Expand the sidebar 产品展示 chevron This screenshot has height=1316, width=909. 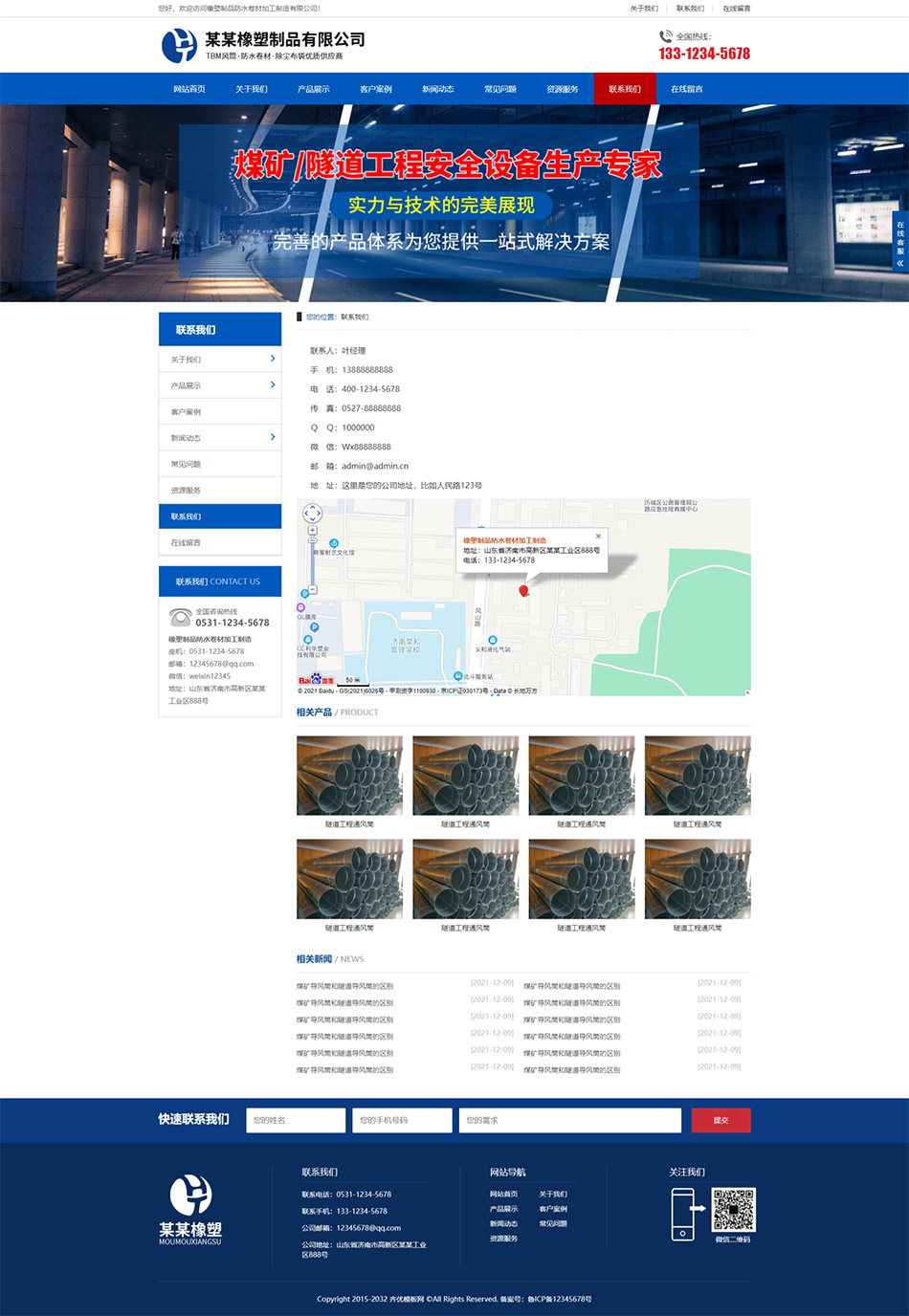click(x=273, y=384)
